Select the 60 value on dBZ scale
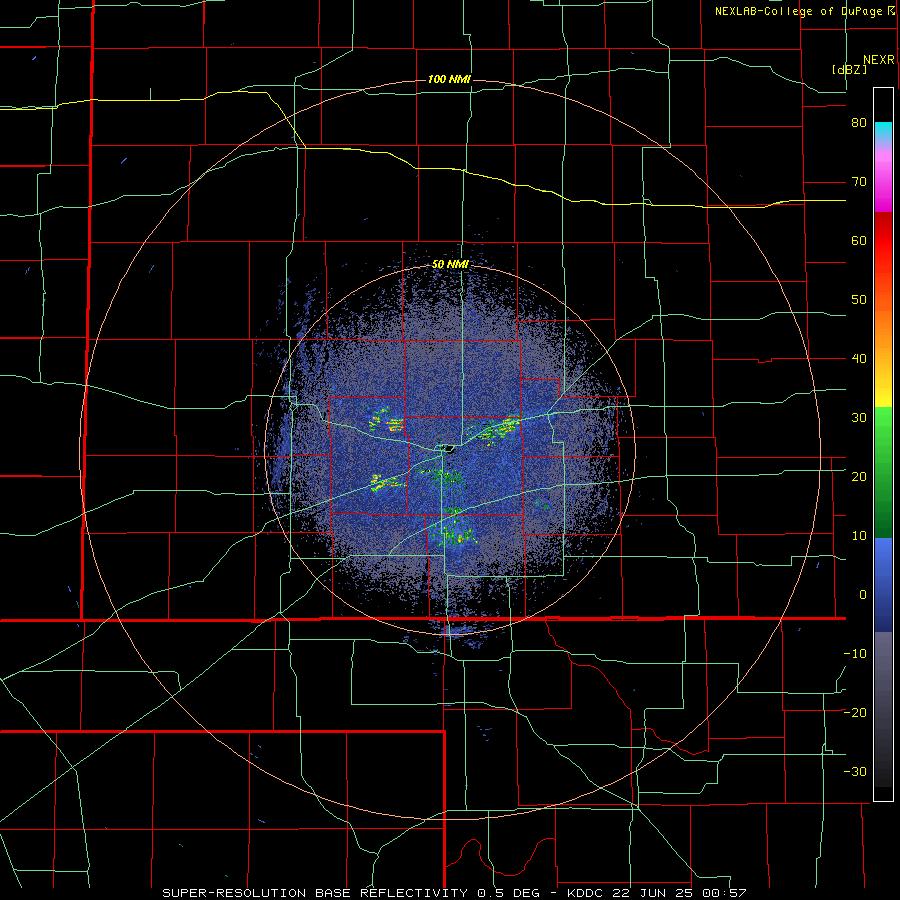 859,240
